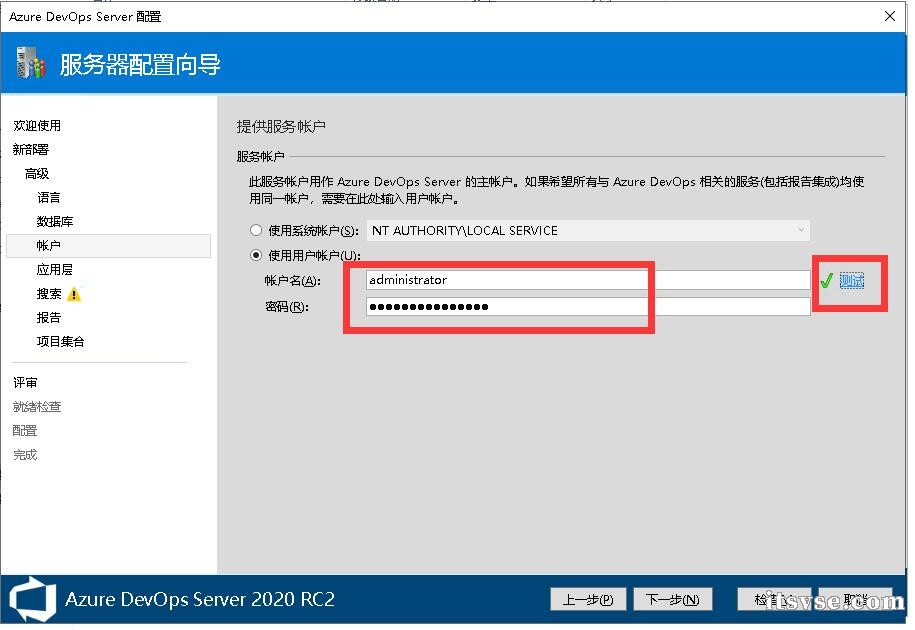Open the 数据库 step
Viewport: 915px width, 630px height.
(55, 221)
